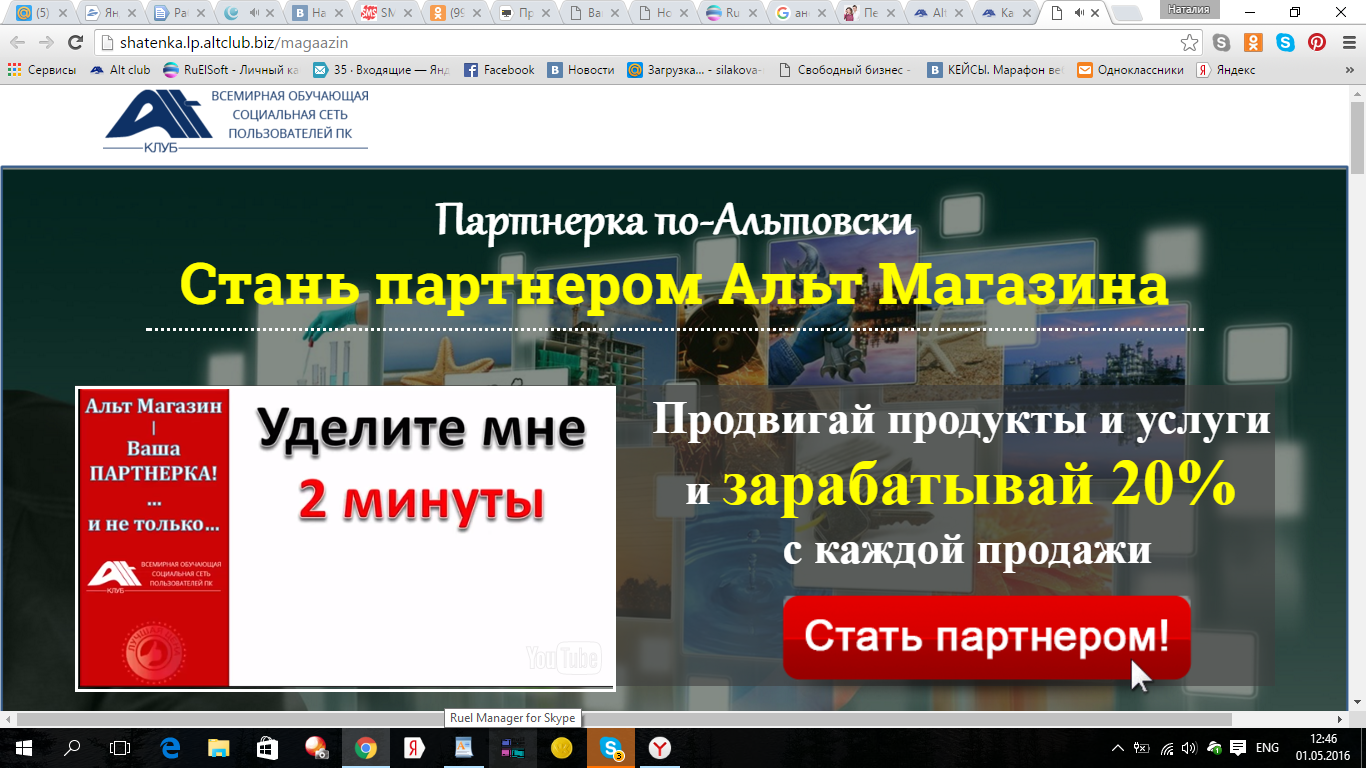Open the Pinterest extension icon
Screen dimensions: 1366x768
1317,43
